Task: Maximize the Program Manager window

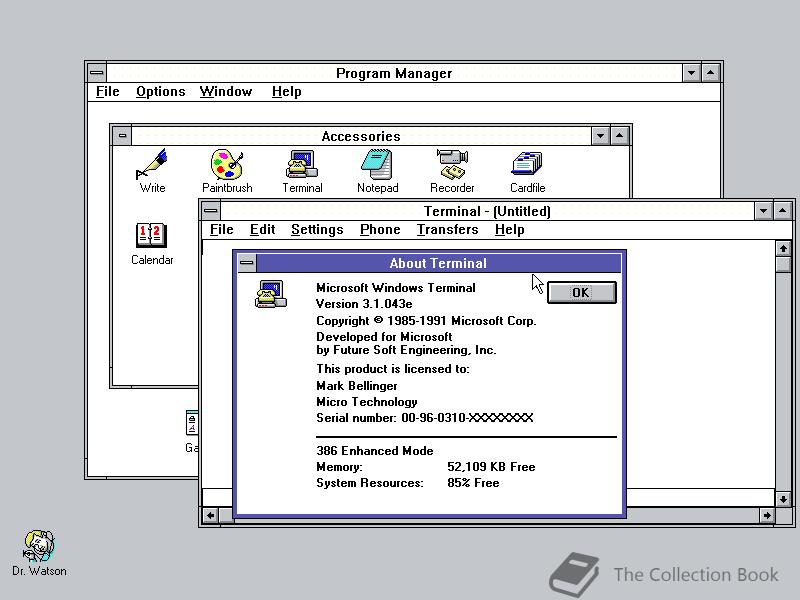Action: tap(710, 73)
